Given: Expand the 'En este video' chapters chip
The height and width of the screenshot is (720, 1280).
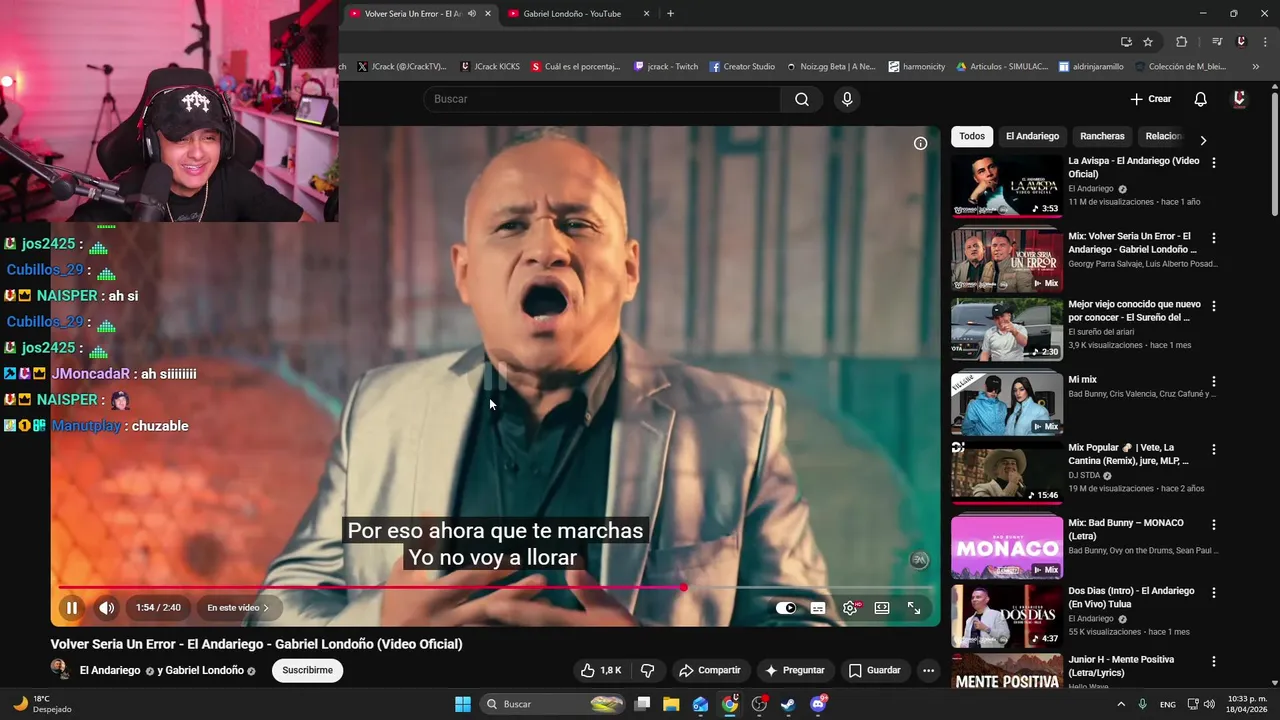Looking at the screenshot, I should (238, 608).
